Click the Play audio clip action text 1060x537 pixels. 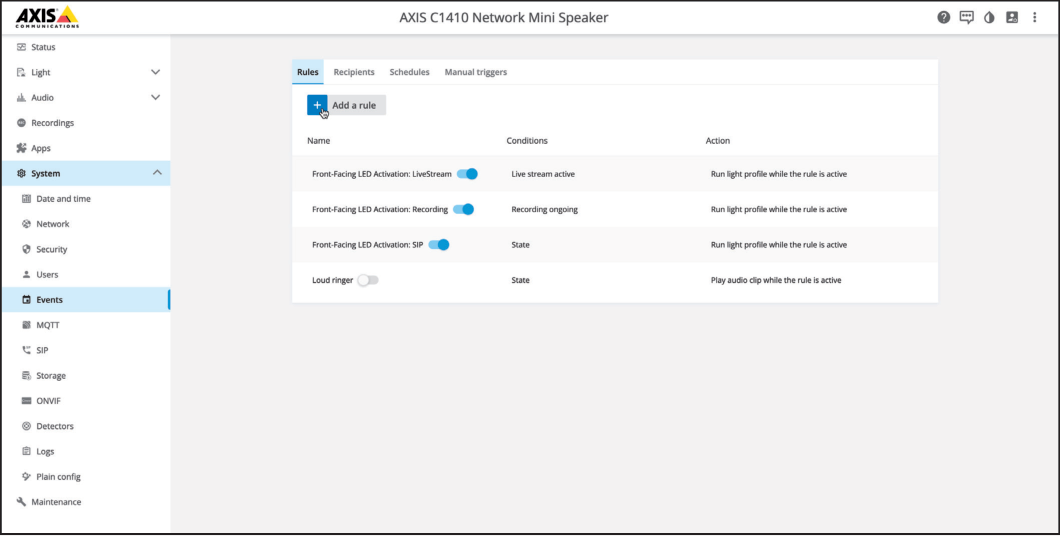coord(776,280)
